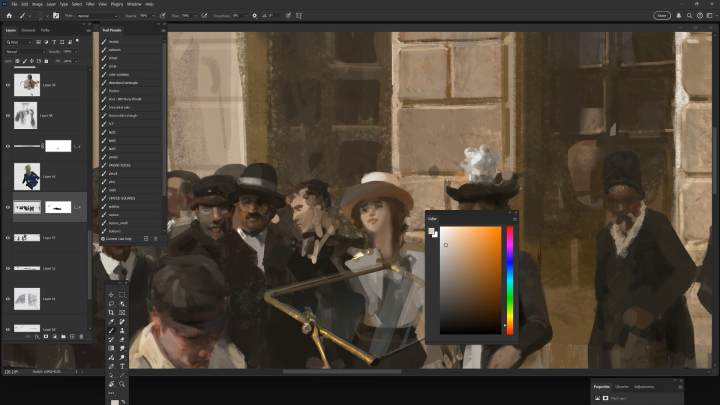Select the Pen tool
The height and width of the screenshot is (405, 720).
pos(111,366)
